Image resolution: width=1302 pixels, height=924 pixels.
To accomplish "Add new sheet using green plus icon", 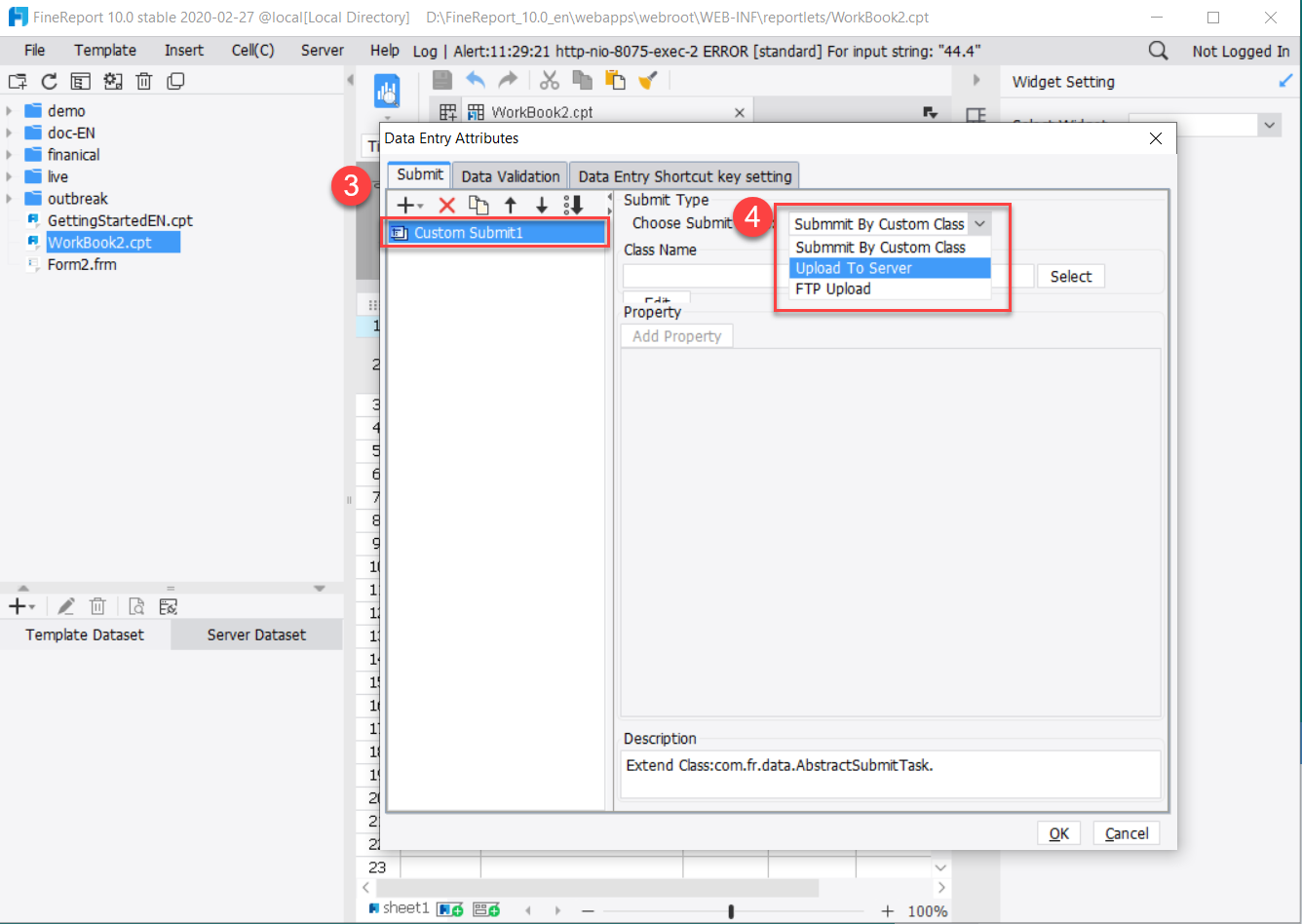I will [x=447, y=907].
